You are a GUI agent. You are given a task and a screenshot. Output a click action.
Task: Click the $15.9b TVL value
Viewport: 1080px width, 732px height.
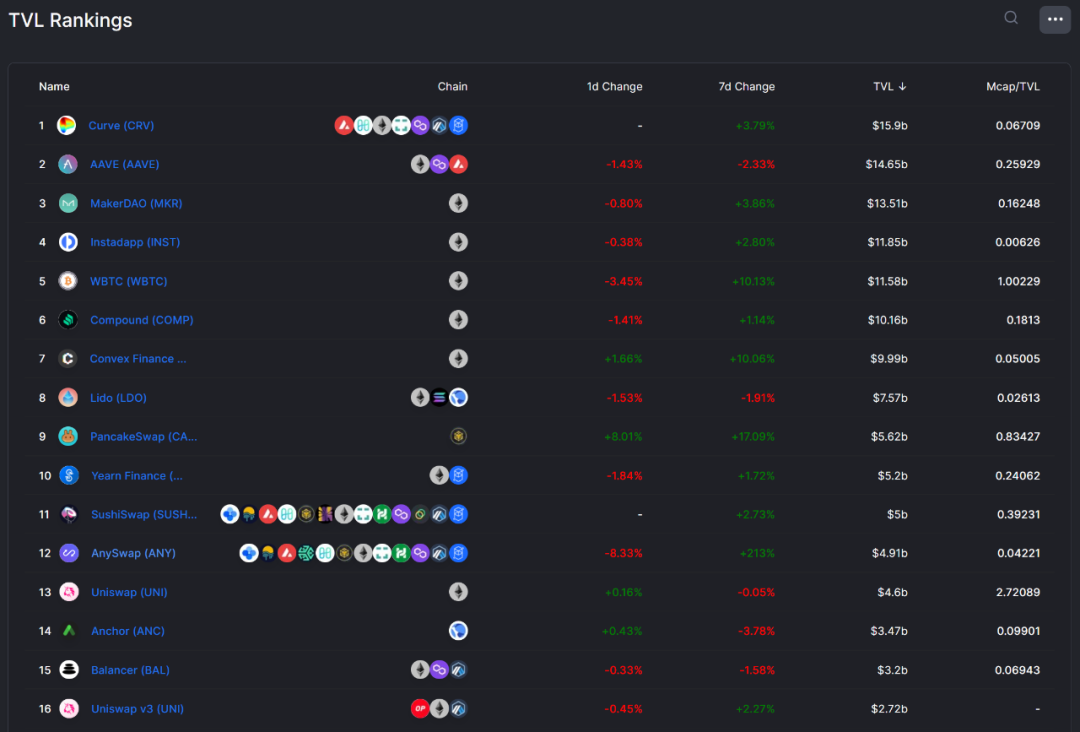(x=889, y=125)
